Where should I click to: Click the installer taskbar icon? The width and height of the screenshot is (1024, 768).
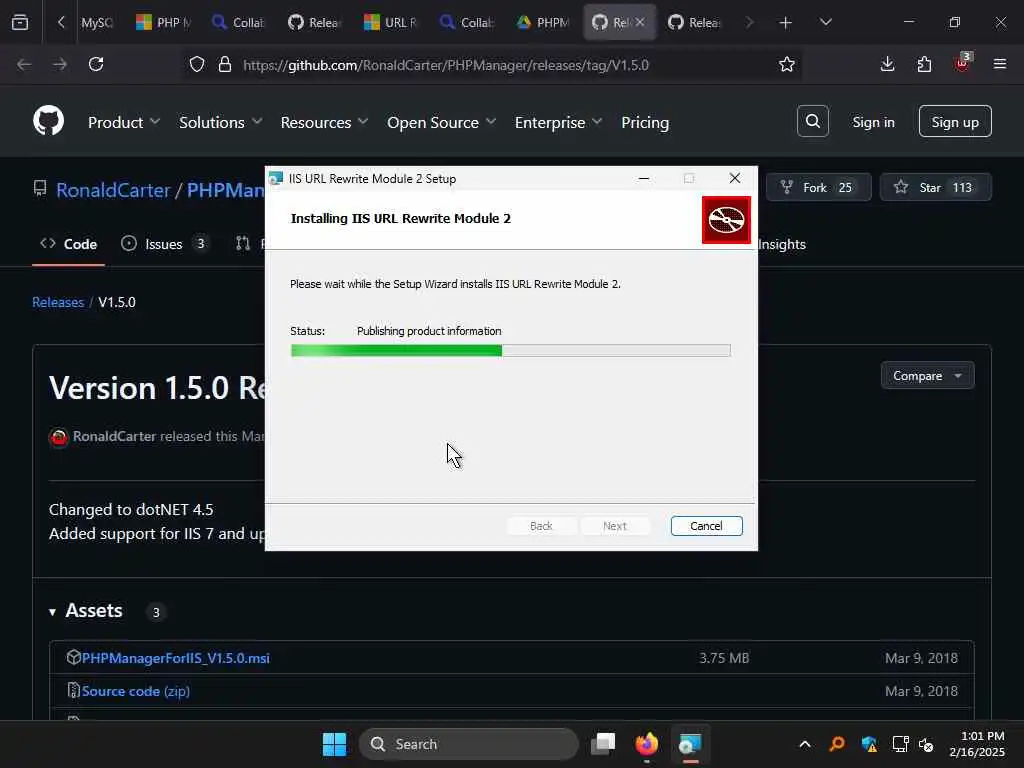(x=690, y=744)
